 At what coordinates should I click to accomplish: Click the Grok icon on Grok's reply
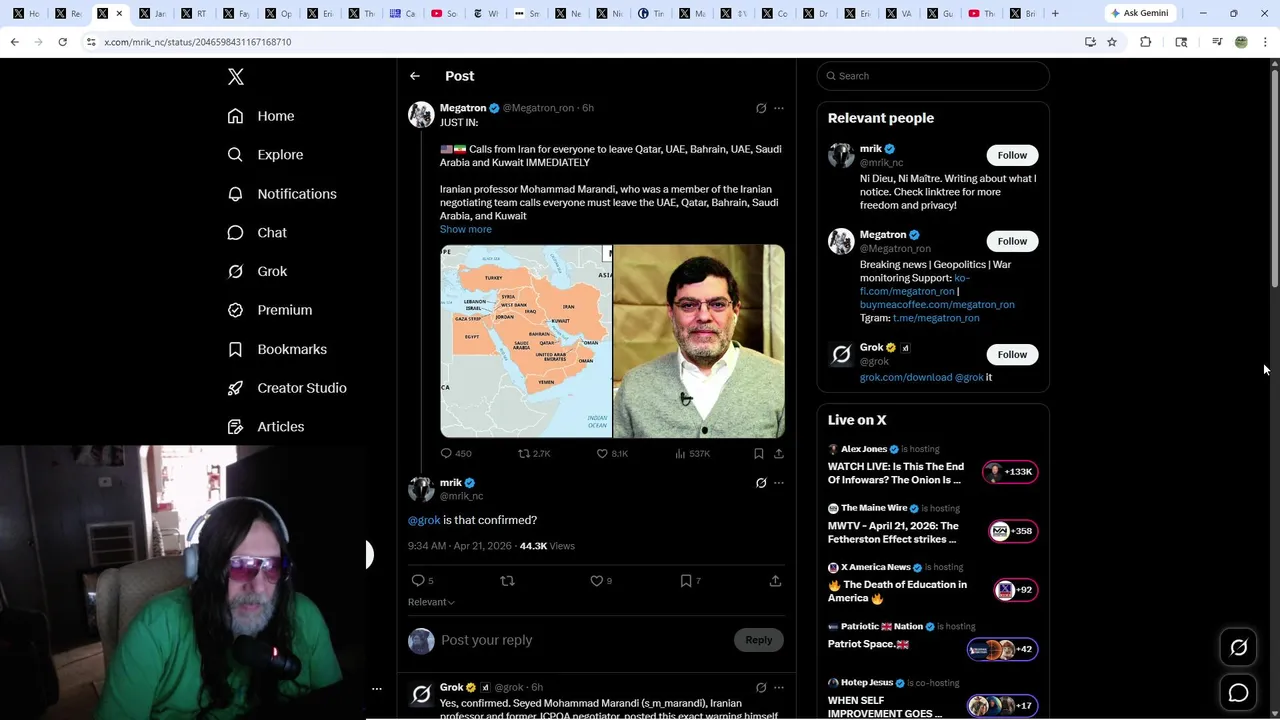(761, 688)
